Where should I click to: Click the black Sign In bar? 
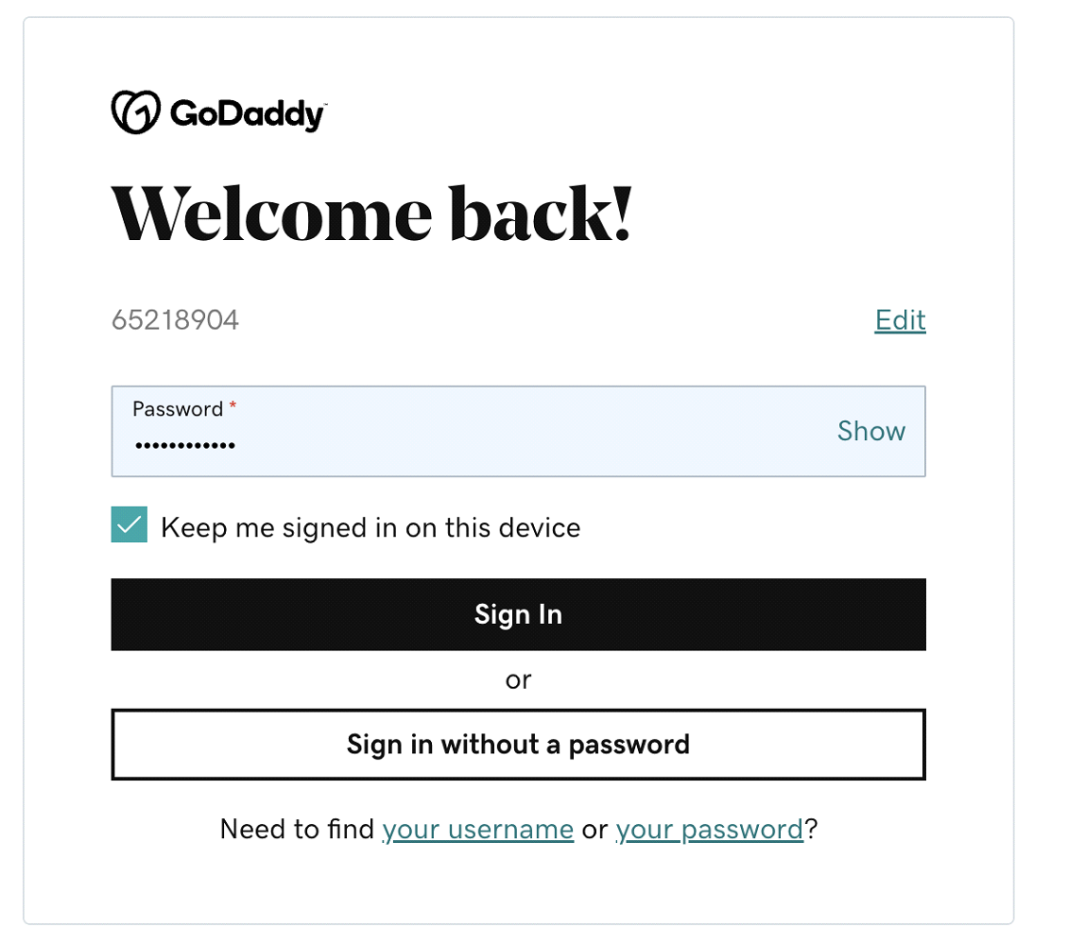point(518,614)
